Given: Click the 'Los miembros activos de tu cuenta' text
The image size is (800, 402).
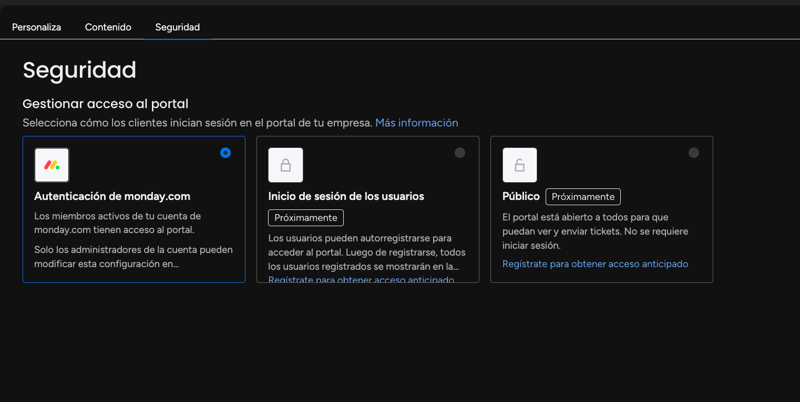Looking at the screenshot, I should (x=117, y=223).
